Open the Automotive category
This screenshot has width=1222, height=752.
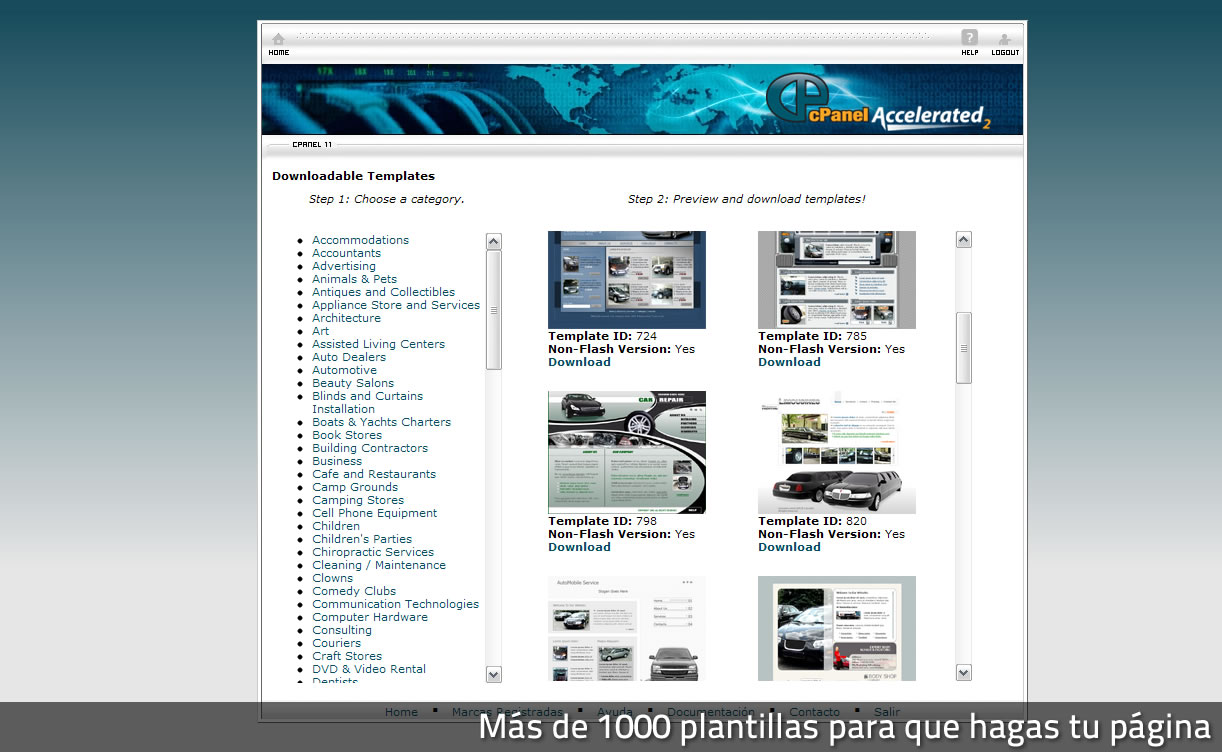[344, 370]
